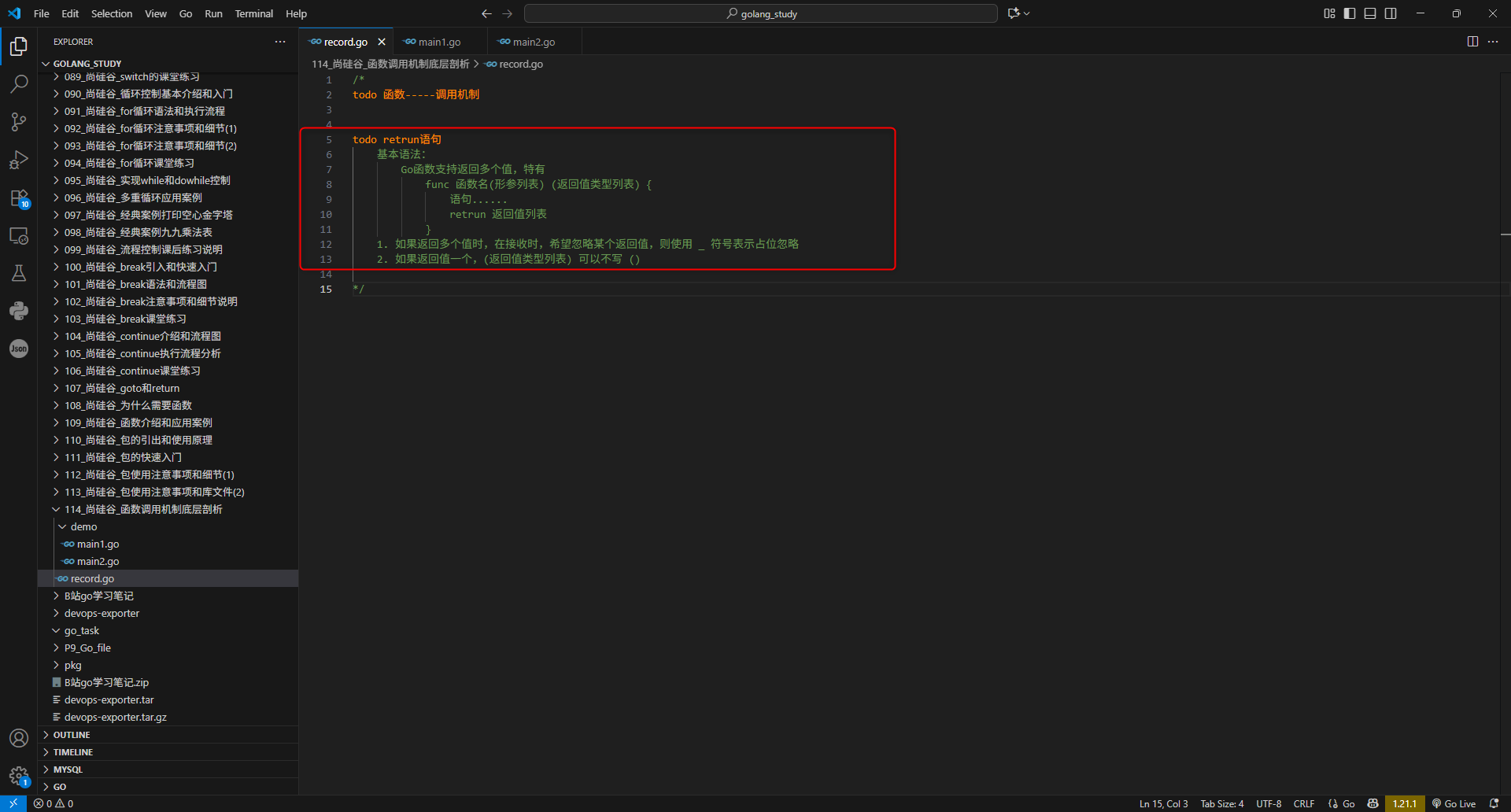Open the Source Control view

[19, 121]
